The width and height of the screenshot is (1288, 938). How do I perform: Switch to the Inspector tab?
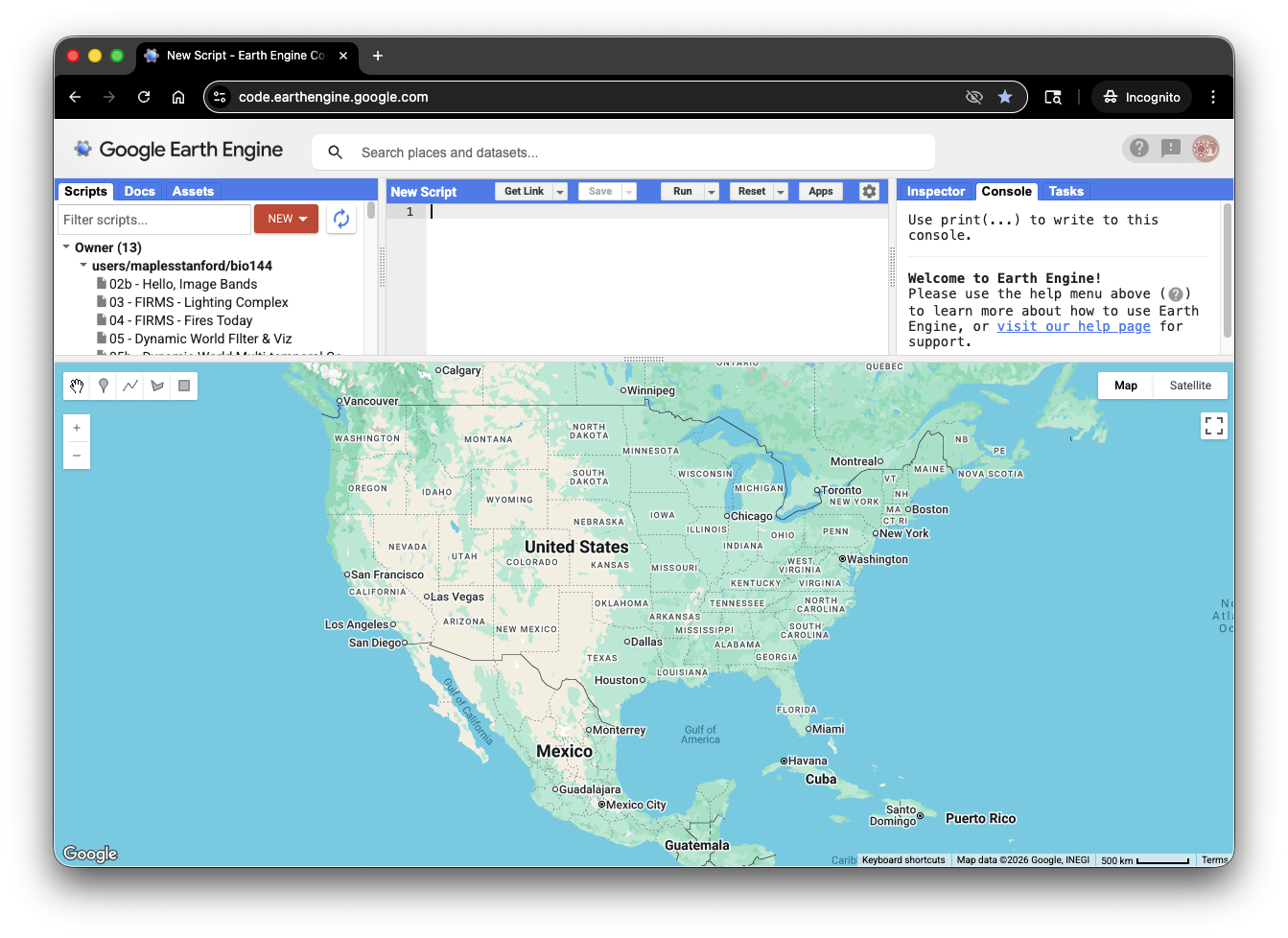coord(935,191)
